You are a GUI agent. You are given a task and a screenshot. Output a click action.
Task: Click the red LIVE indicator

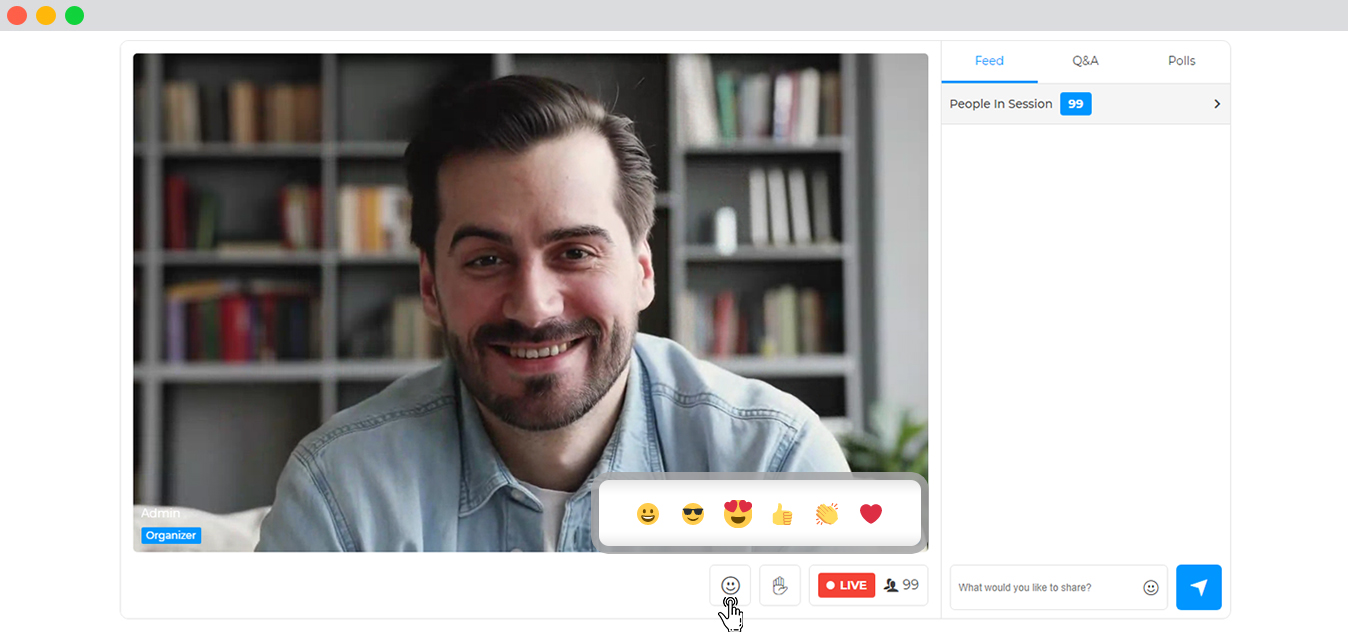click(846, 585)
